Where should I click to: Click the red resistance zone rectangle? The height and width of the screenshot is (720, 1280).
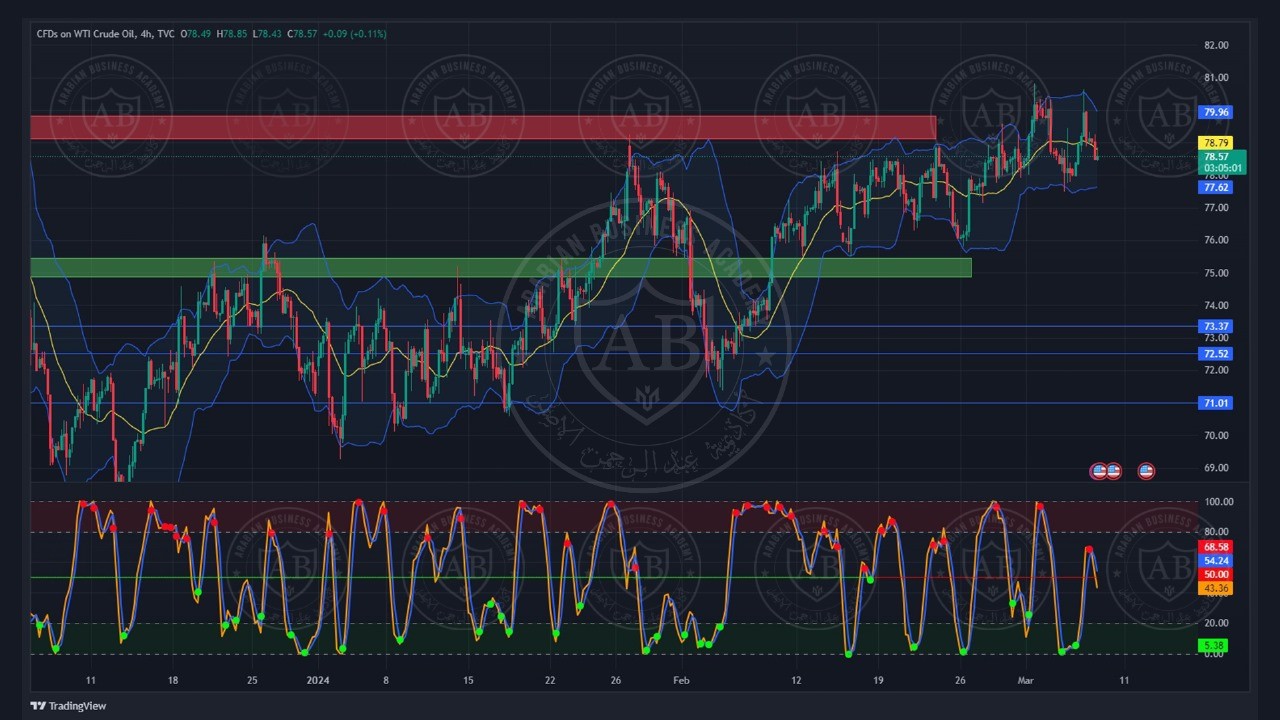pyautogui.click(x=482, y=127)
